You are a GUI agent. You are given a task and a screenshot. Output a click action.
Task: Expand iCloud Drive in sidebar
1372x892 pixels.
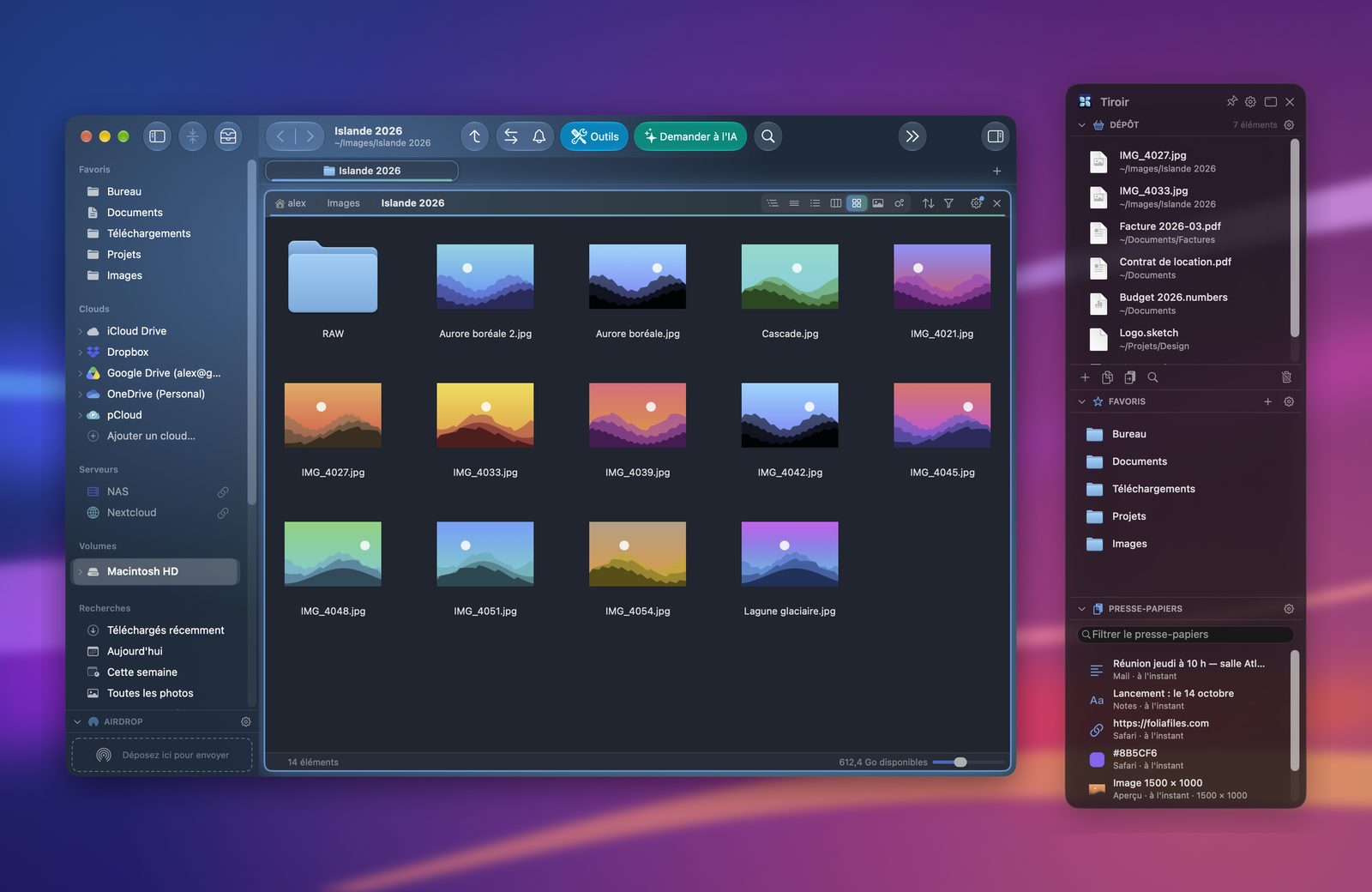click(x=81, y=331)
